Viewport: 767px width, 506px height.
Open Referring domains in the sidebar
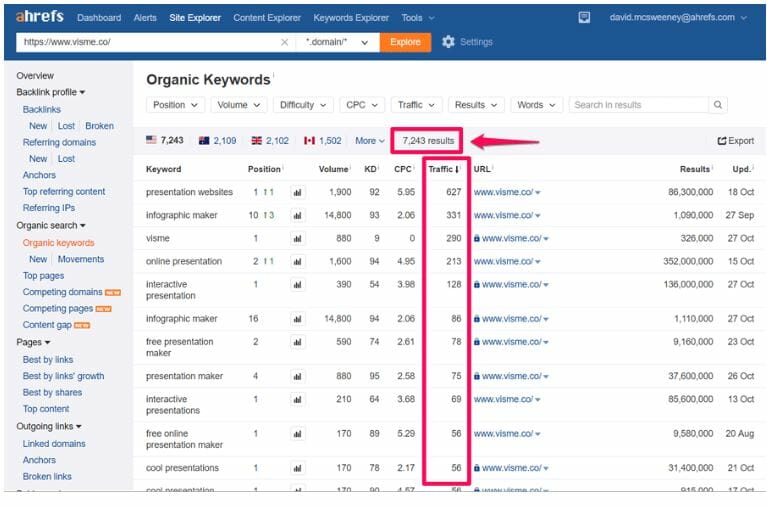pos(59,142)
